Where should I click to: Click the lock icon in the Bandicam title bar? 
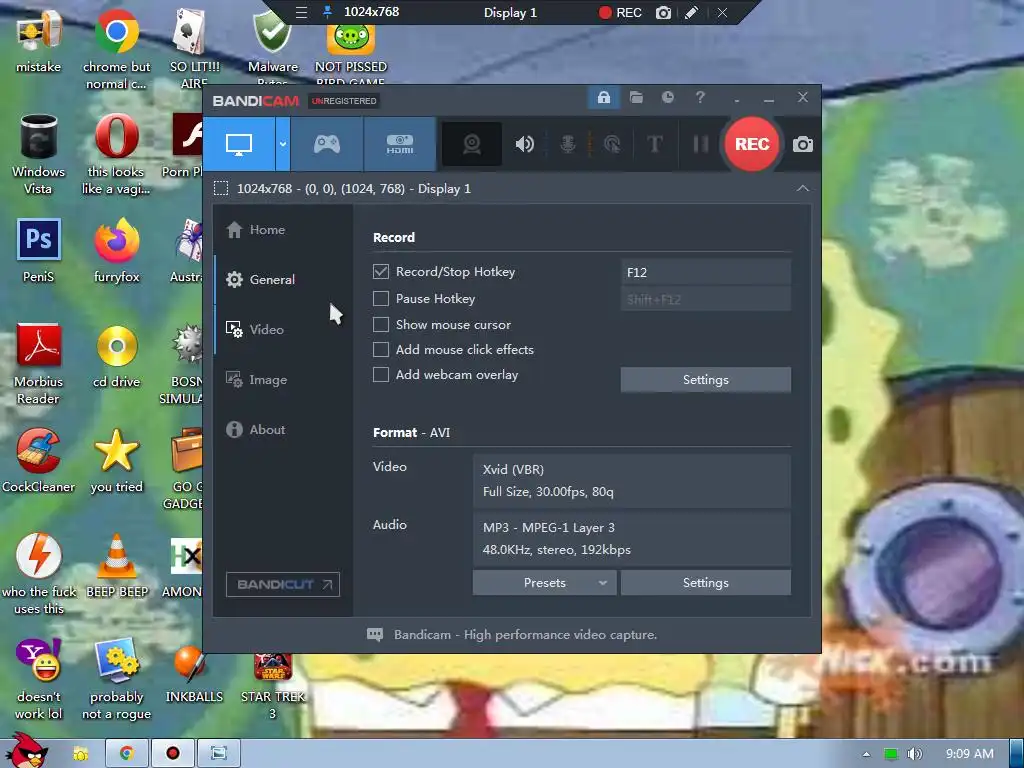pos(603,98)
